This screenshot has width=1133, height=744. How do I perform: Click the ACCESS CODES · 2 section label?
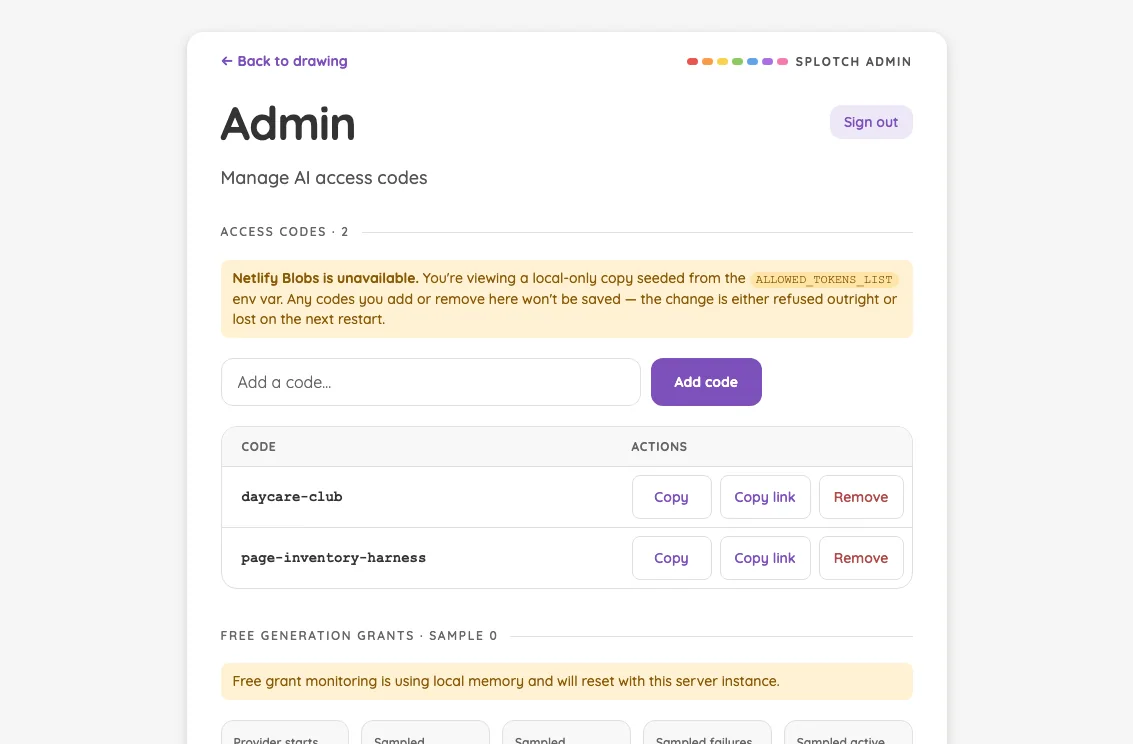point(285,232)
